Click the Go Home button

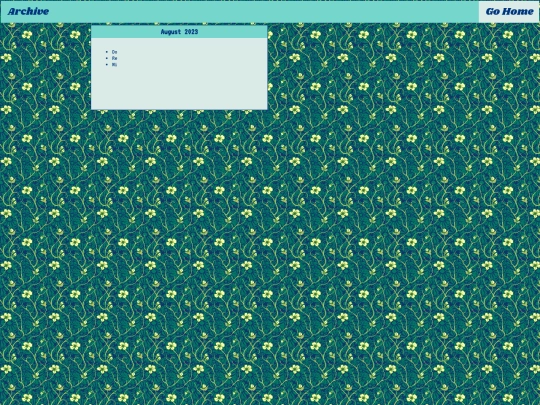tap(509, 12)
